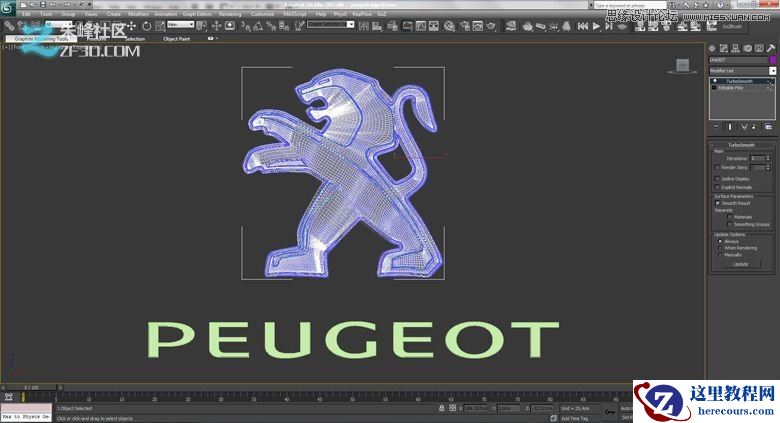The width and height of the screenshot is (780, 423).
Task: Click Make Unique icon under stack
Action: [744, 127]
